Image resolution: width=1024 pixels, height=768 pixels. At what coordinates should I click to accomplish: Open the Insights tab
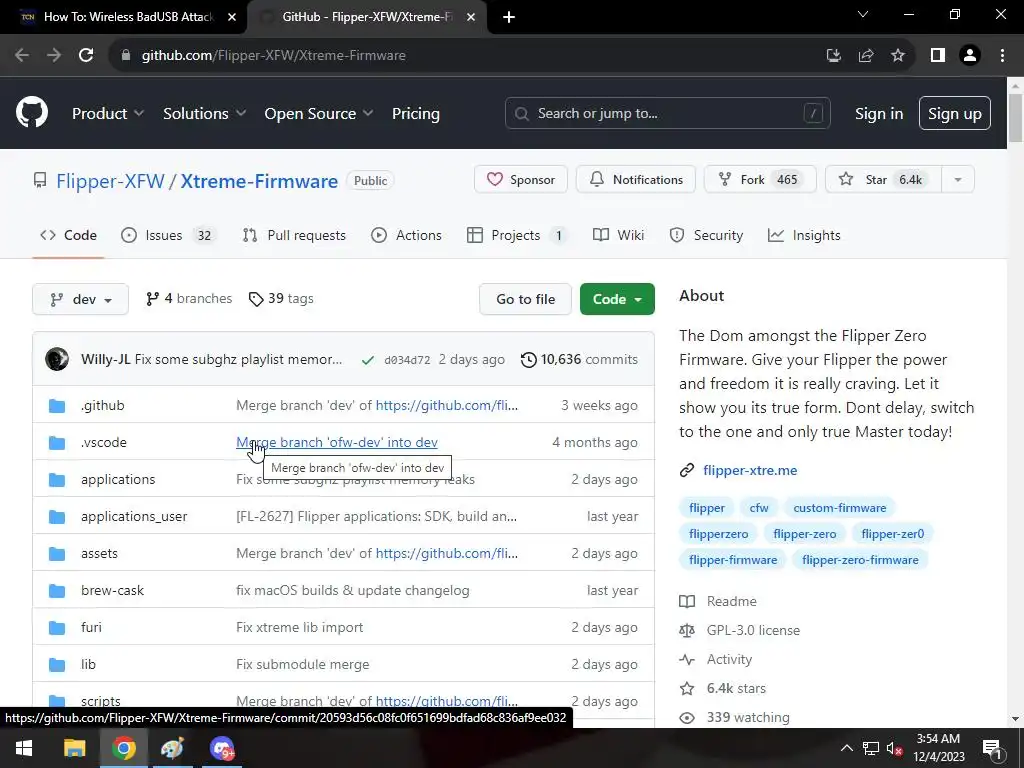click(x=805, y=235)
